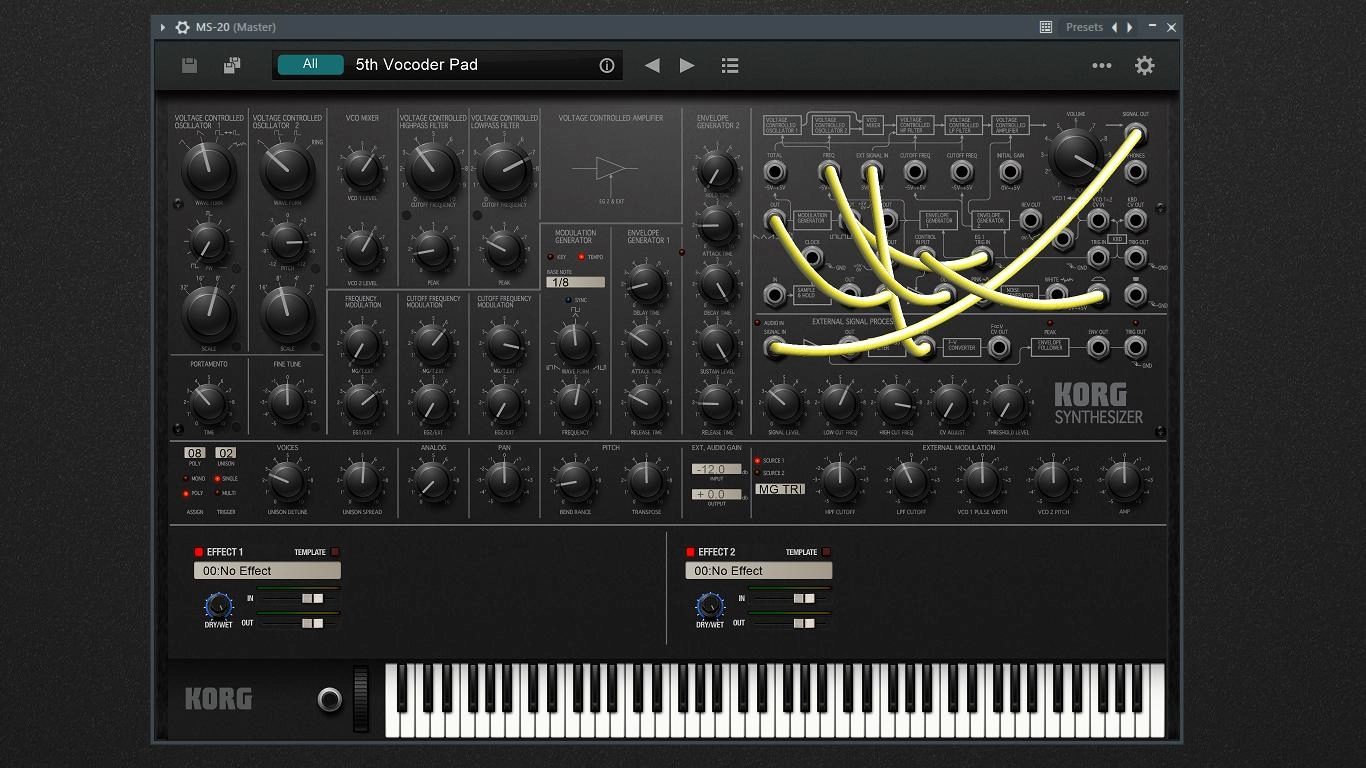Click the Effect 1 DRY/WET knob
The image size is (1366, 768).
tap(218, 606)
